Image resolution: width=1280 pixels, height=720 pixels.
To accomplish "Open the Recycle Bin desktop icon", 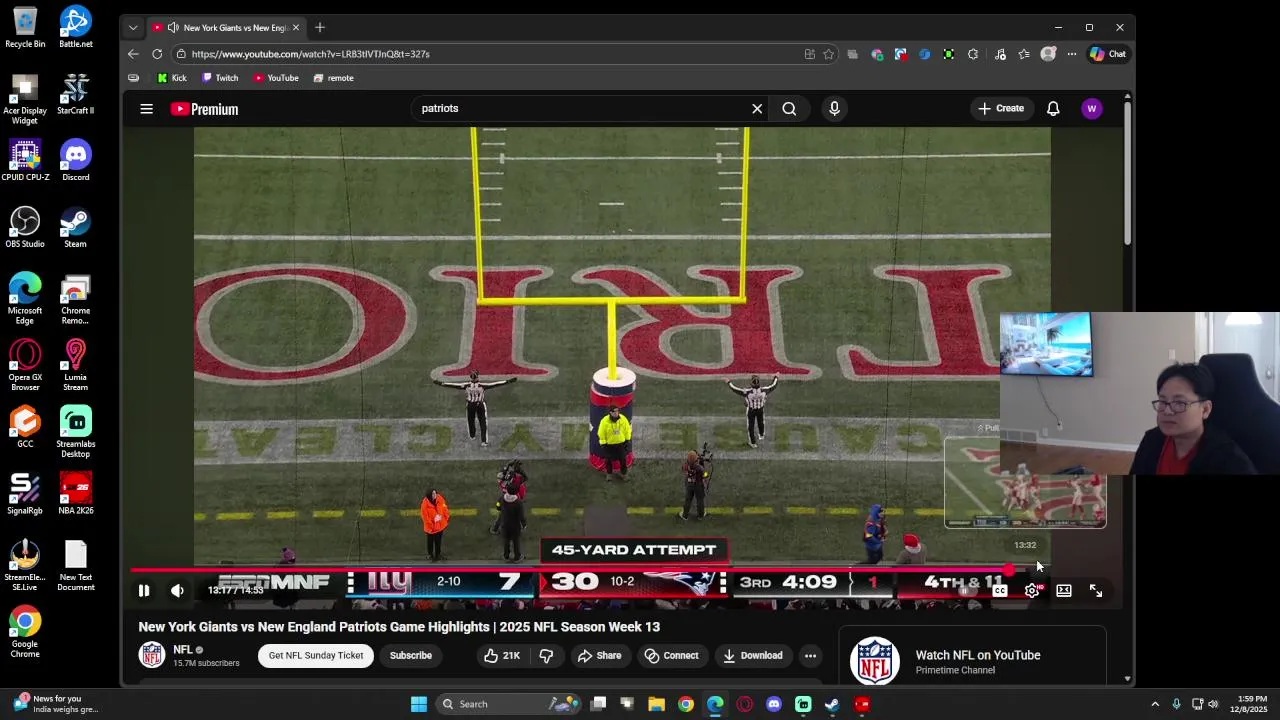I will [x=25, y=27].
